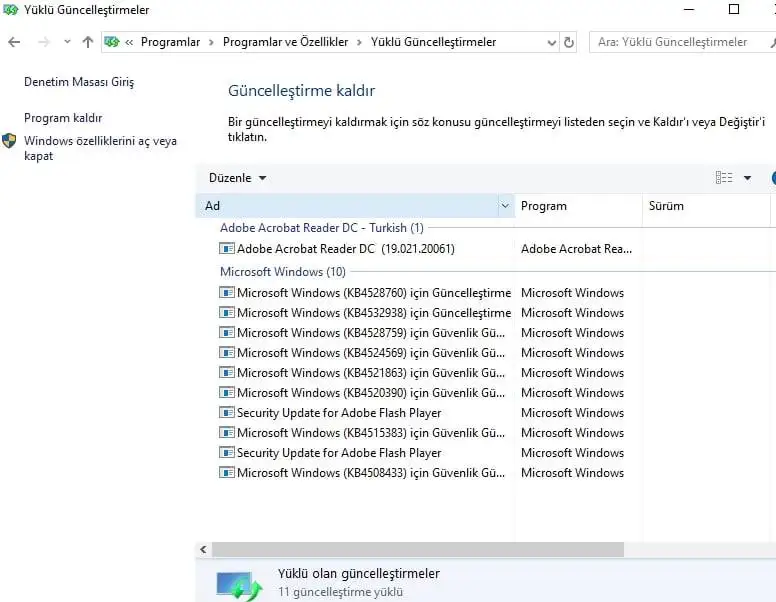Screen dimensions: 776x602
Task: Click the icon beside the KB4521863 update
Action: (x=227, y=372)
